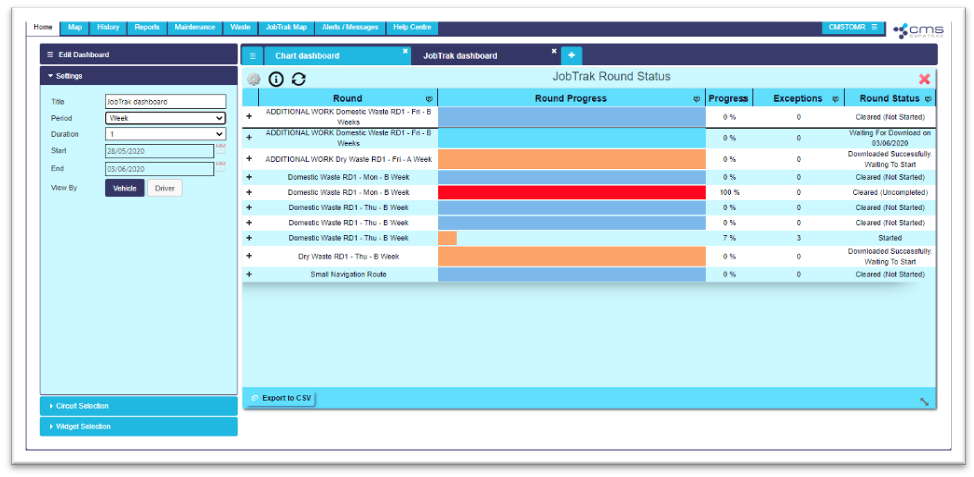Open the Round column filter icon

[x=429, y=99]
